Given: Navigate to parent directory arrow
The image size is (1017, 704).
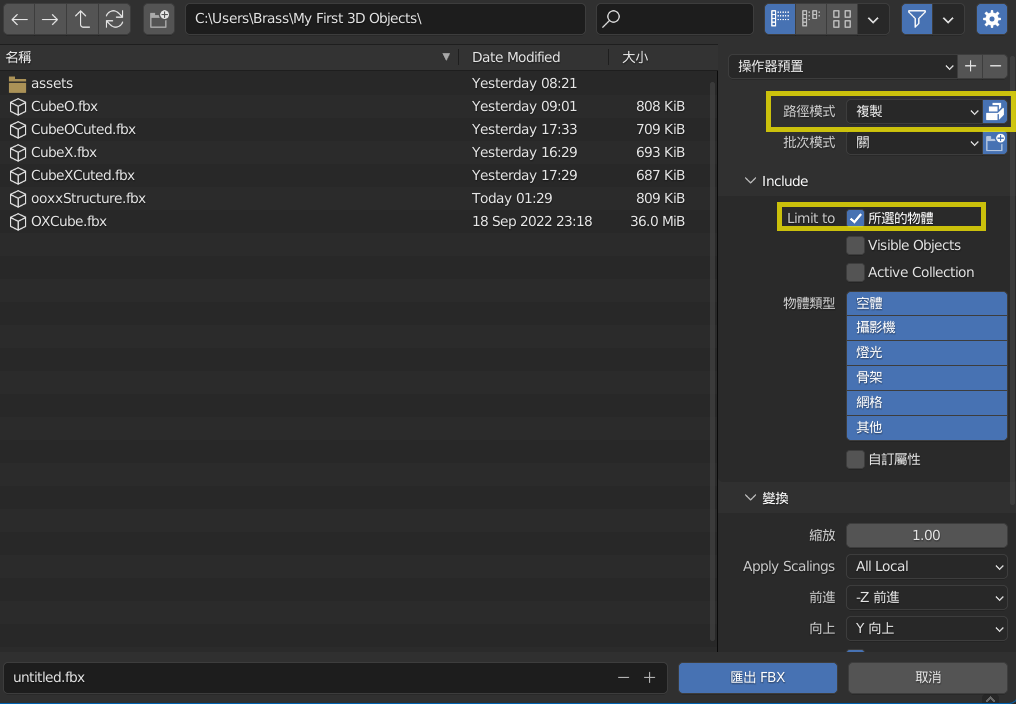Looking at the screenshot, I should tap(83, 19).
